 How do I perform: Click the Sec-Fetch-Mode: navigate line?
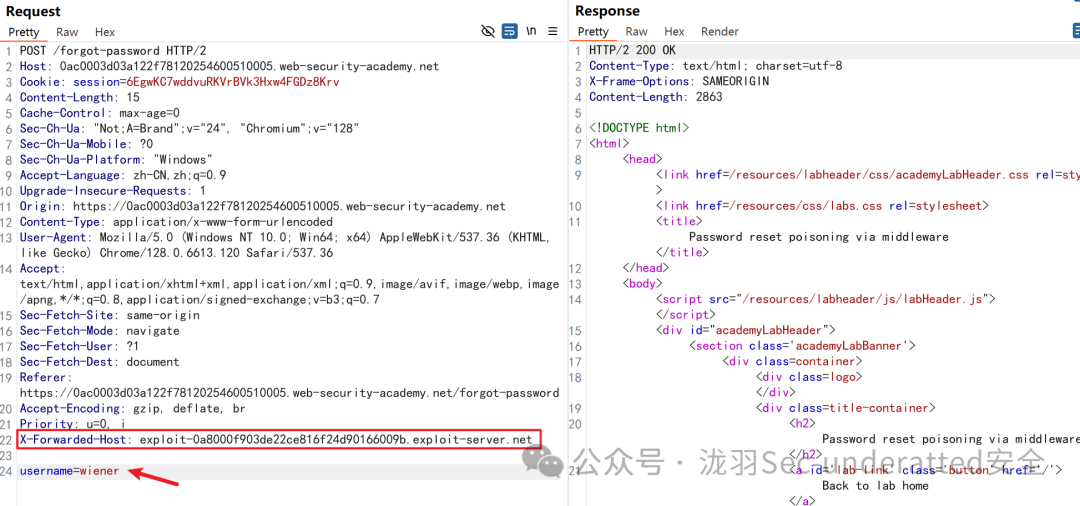pos(100,330)
